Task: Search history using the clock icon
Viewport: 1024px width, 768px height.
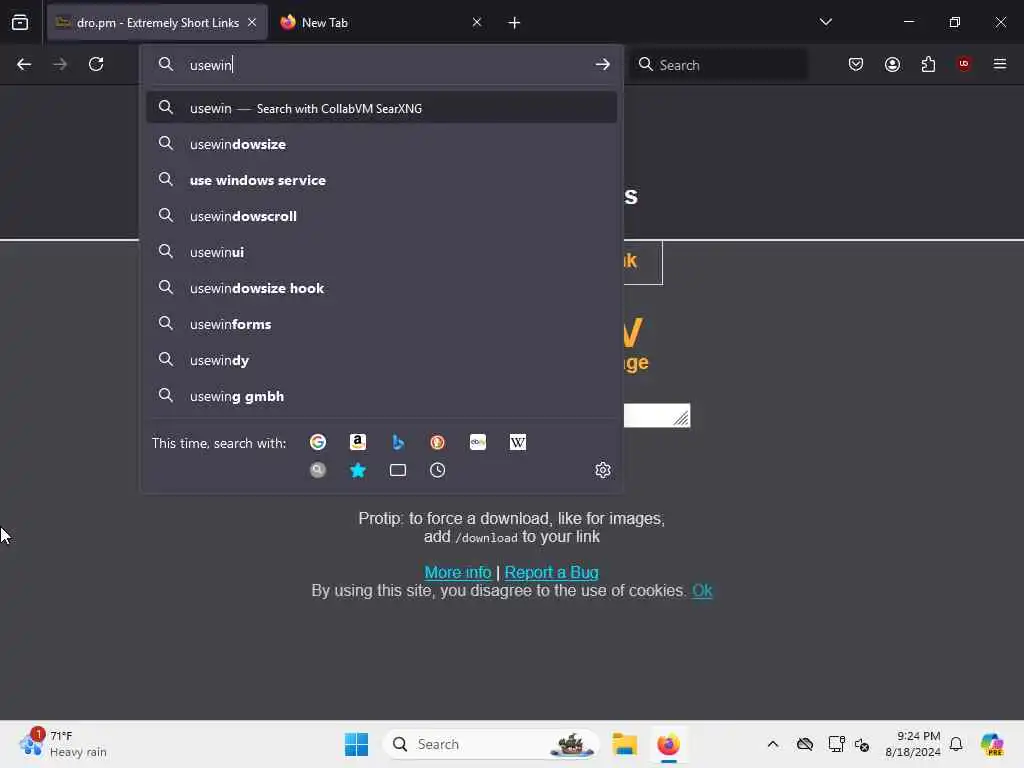Action: (x=438, y=470)
